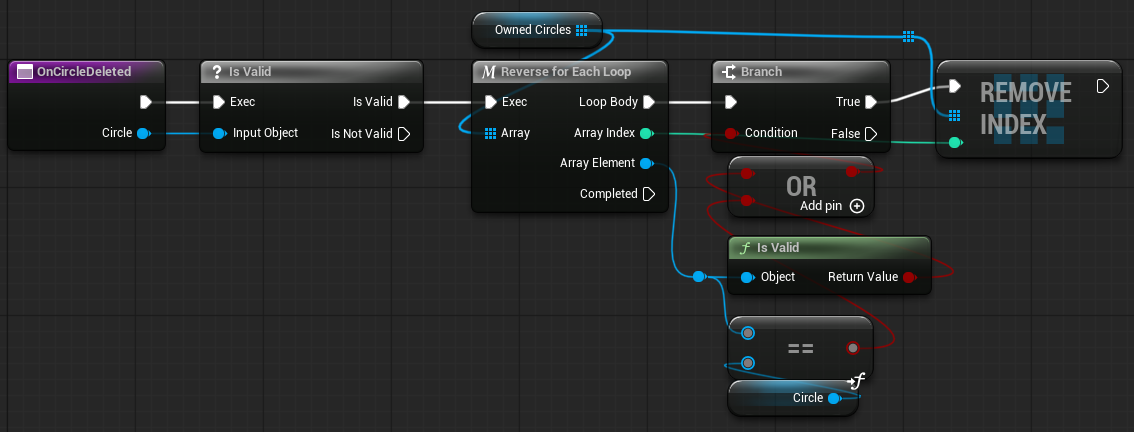The width and height of the screenshot is (1134, 432).
Task: Click the Add pin plus icon
Action: 856,206
